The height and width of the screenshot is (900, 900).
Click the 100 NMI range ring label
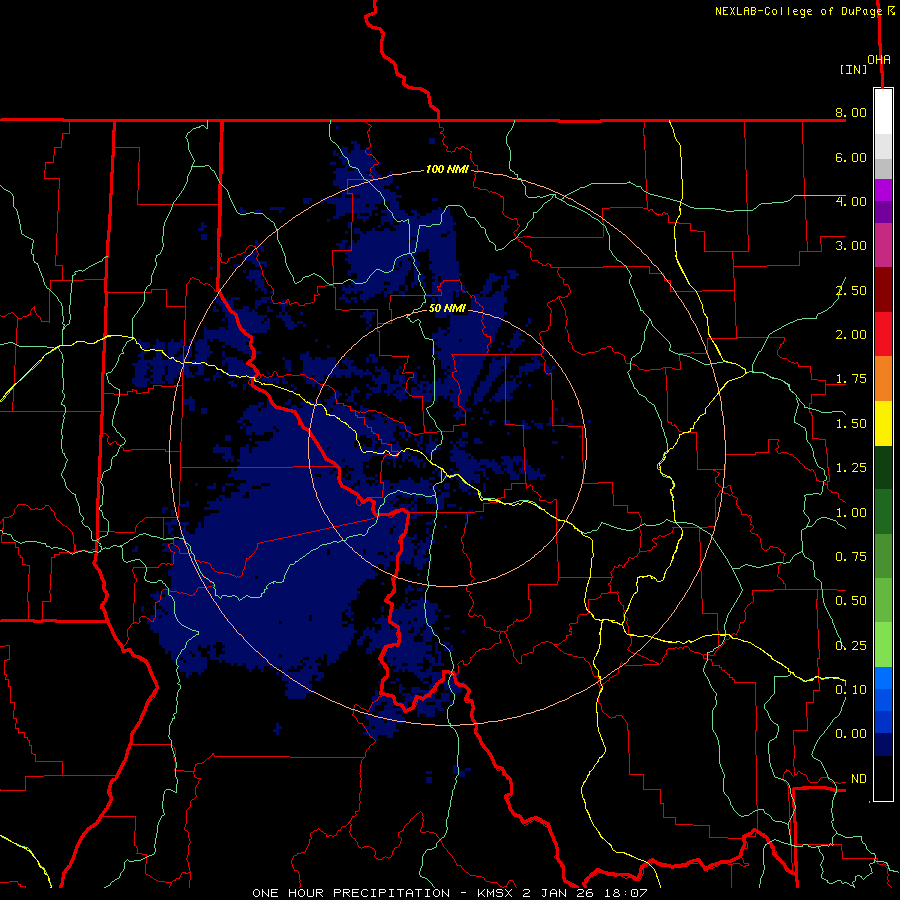coord(447,169)
